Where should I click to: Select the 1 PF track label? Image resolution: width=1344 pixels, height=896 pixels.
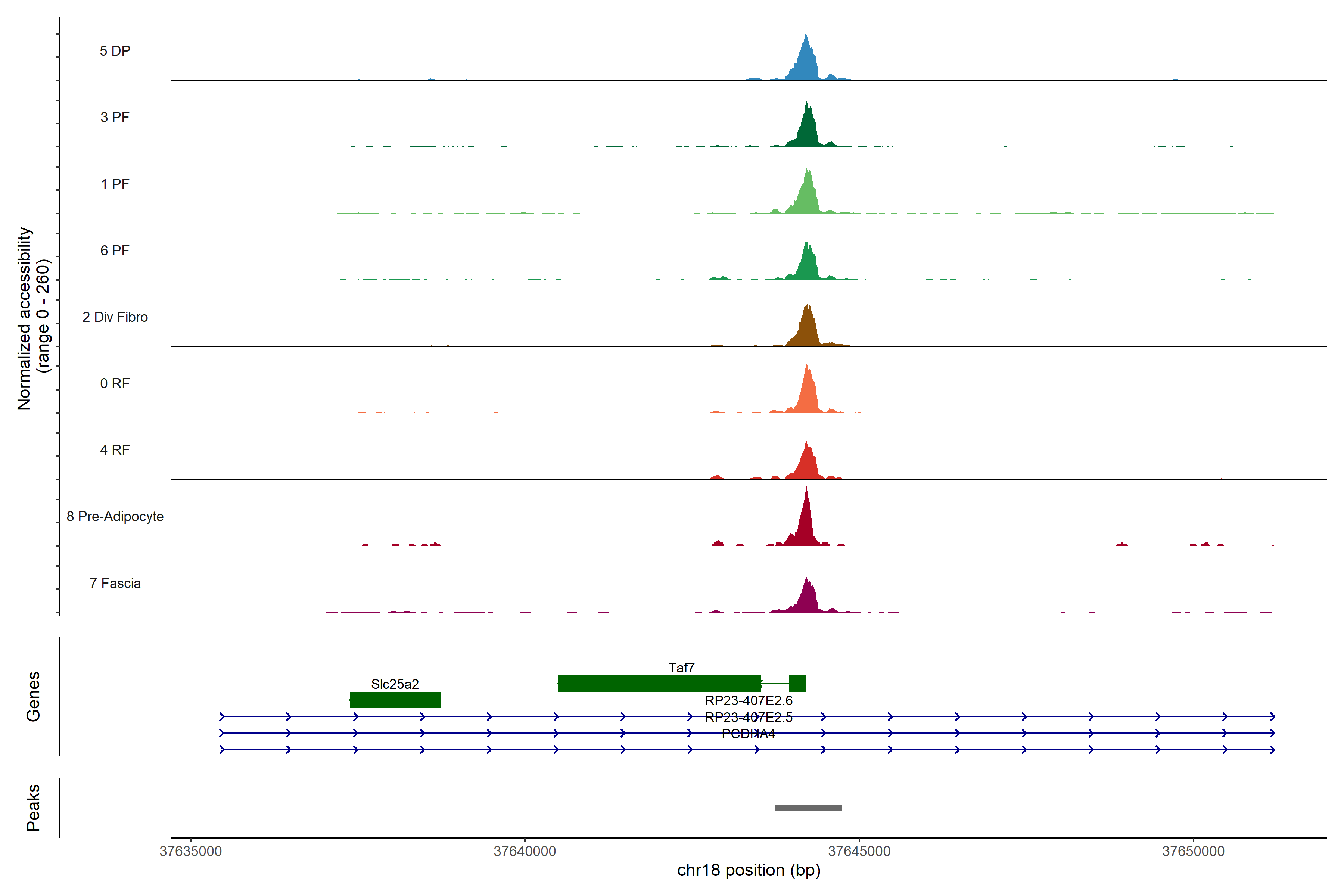[x=115, y=184]
